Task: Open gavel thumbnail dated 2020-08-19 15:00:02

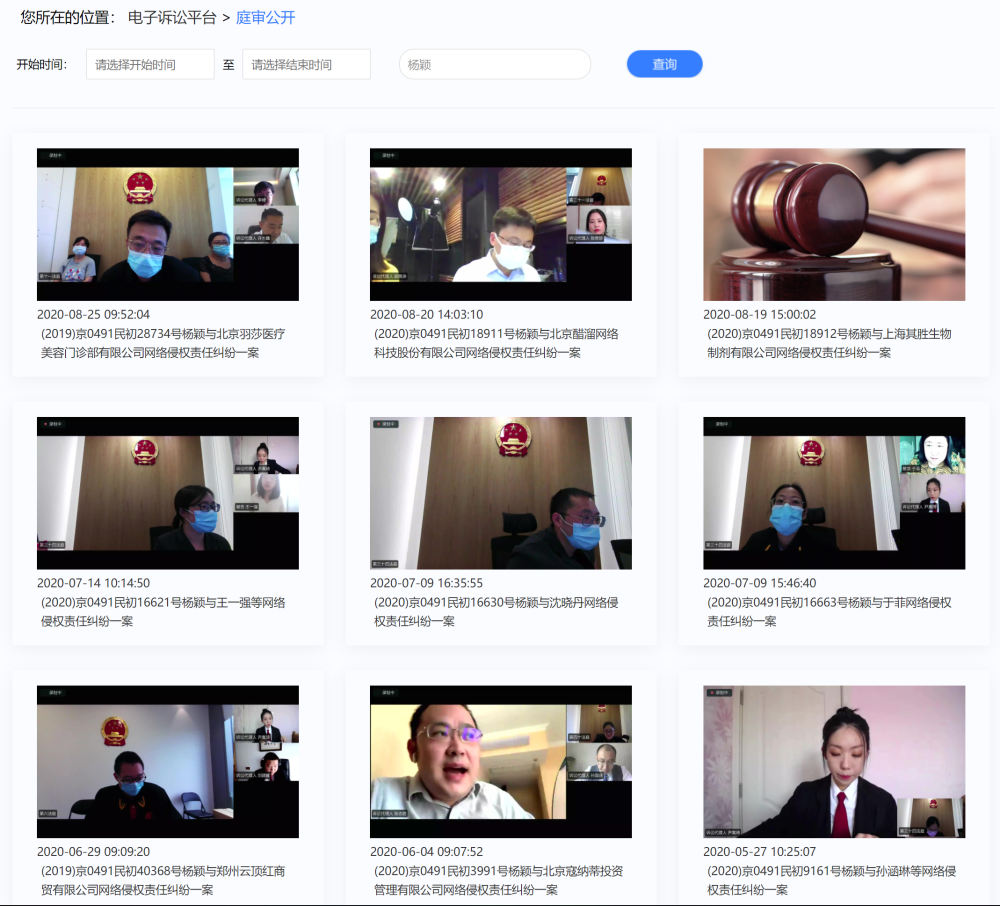Action: point(834,224)
